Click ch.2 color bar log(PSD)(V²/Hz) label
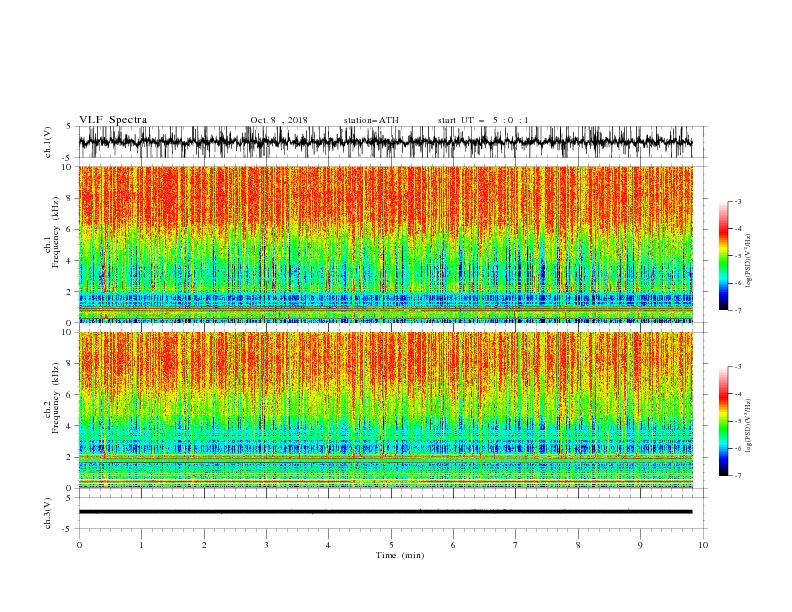The height and width of the screenshot is (612, 792). (748, 426)
